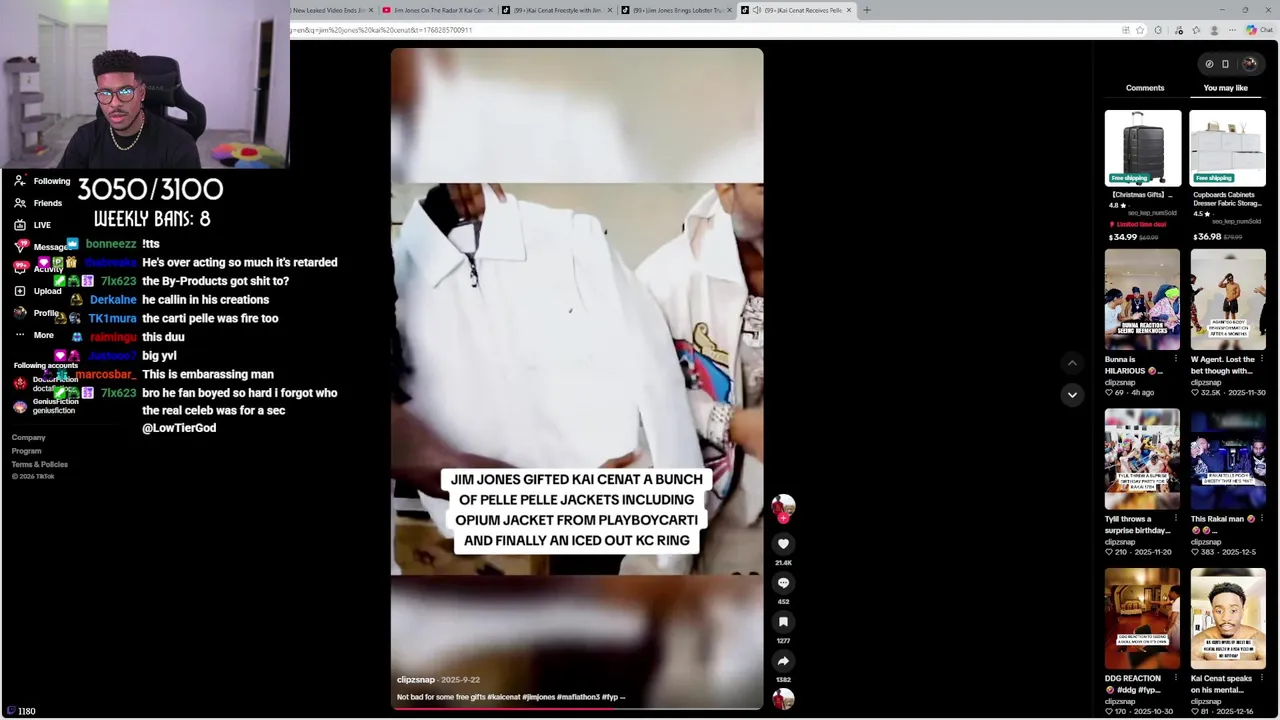
Task: Expand the More sidebar menu
Action: tap(34, 335)
